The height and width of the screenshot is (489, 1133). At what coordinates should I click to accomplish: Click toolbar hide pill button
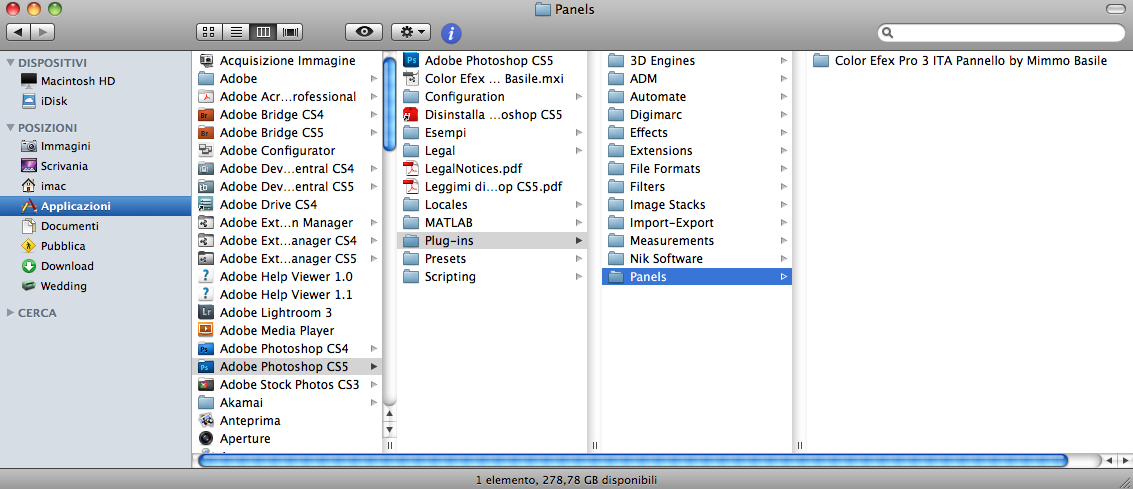1116,9
